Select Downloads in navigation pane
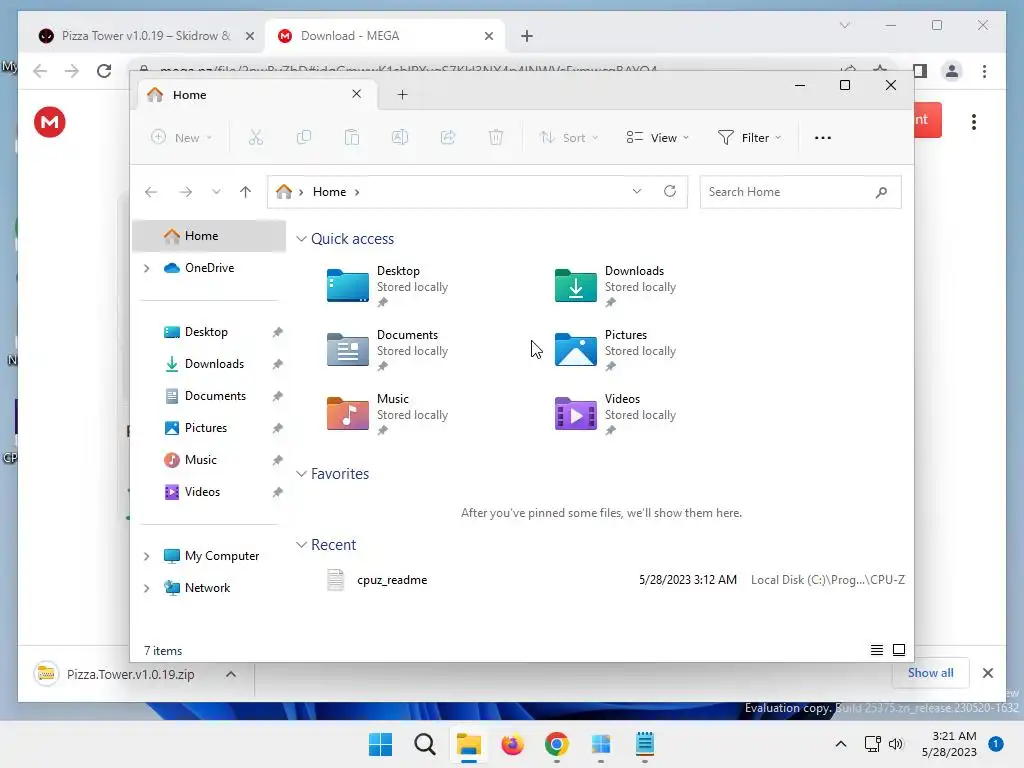1024x768 pixels. coord(213,364)
